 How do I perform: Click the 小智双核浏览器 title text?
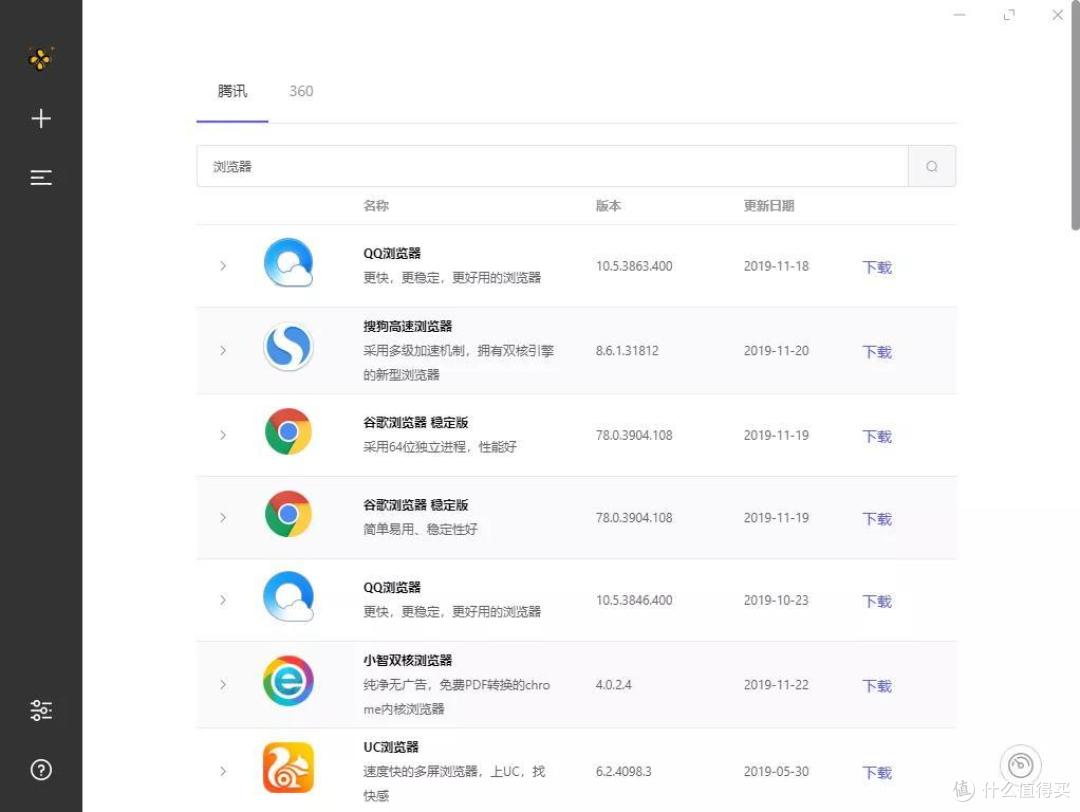(408, 660)
